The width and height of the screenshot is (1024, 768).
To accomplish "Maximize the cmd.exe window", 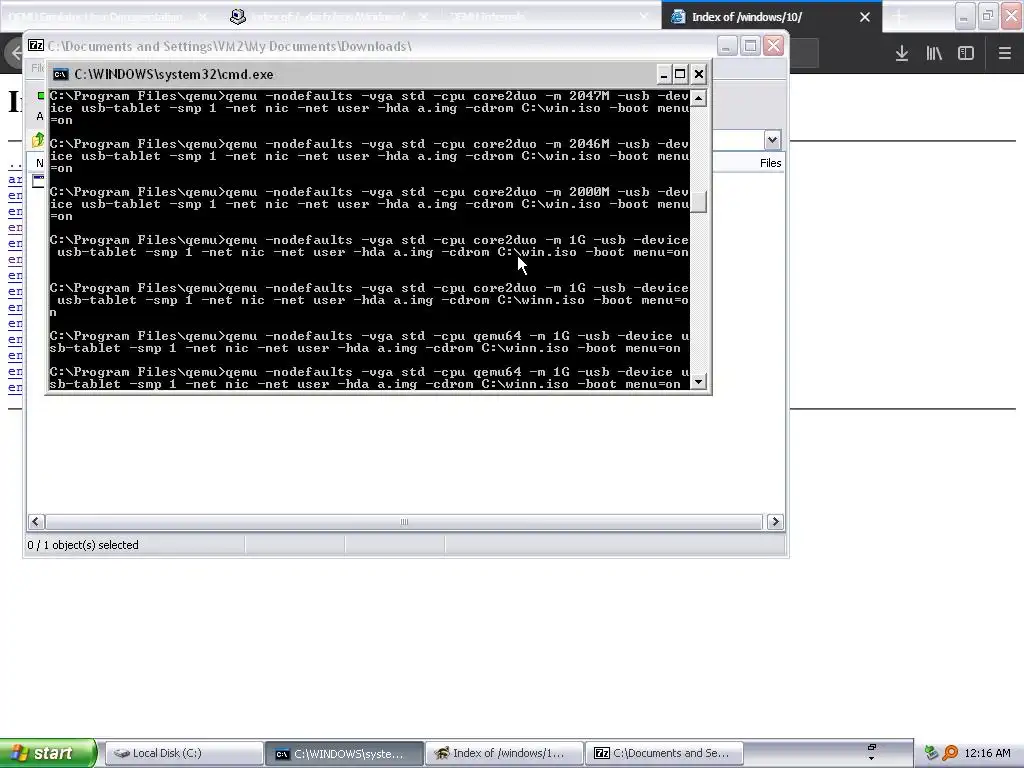I will click(x=680, y=74).
